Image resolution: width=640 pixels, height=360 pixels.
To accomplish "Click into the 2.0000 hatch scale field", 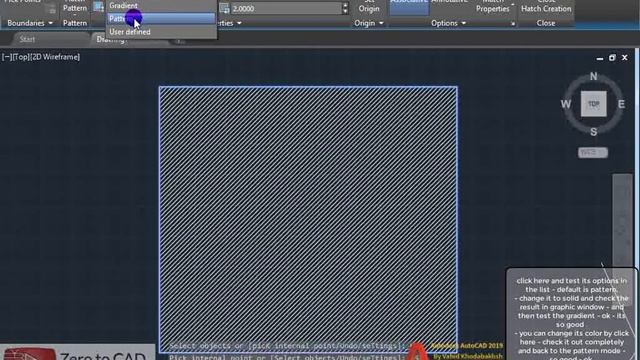I will click(286, 8).
